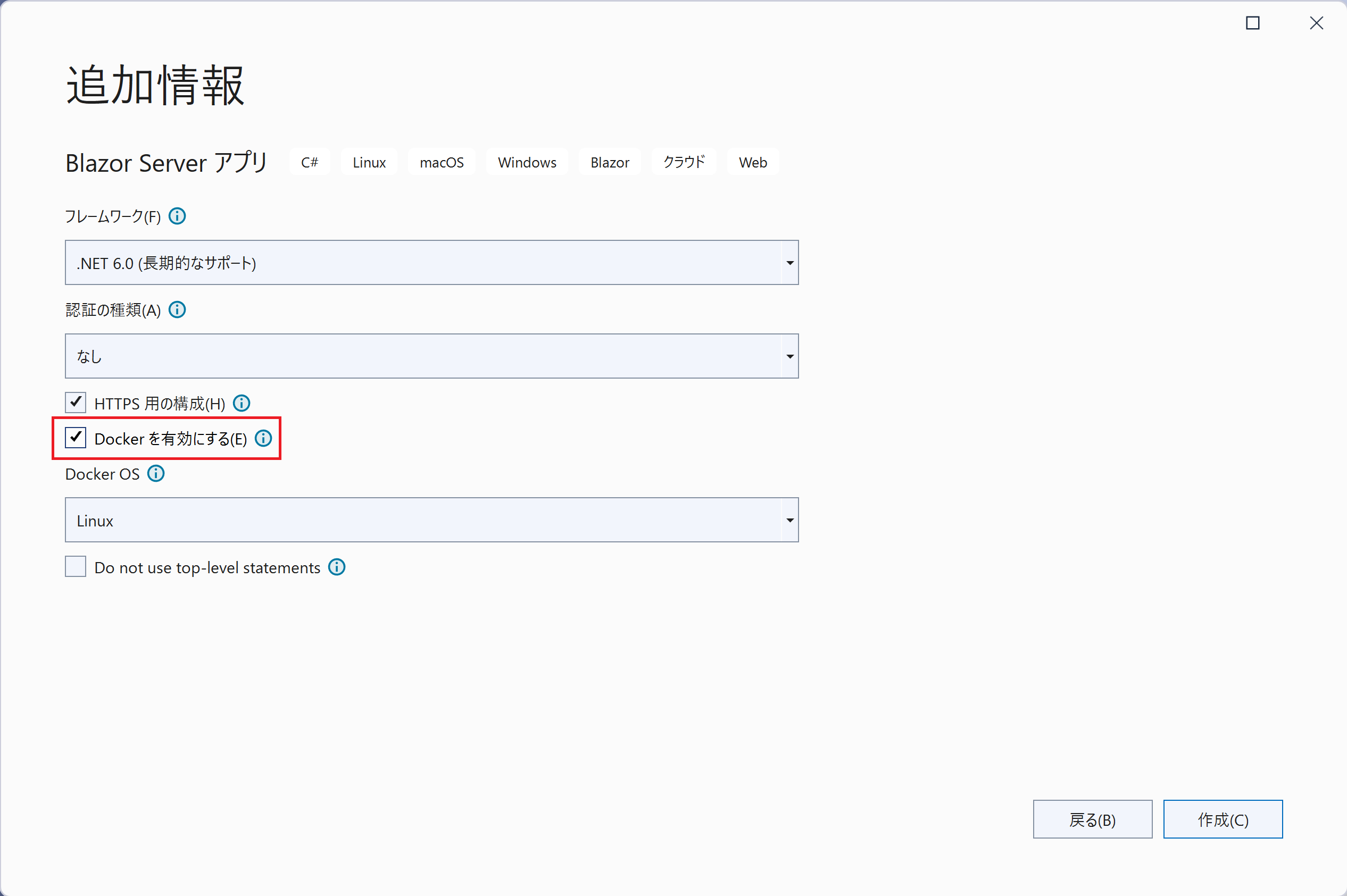Click the C# tag
The height and width of the screenshot is (896, 1347).
(x=310, y=162)
